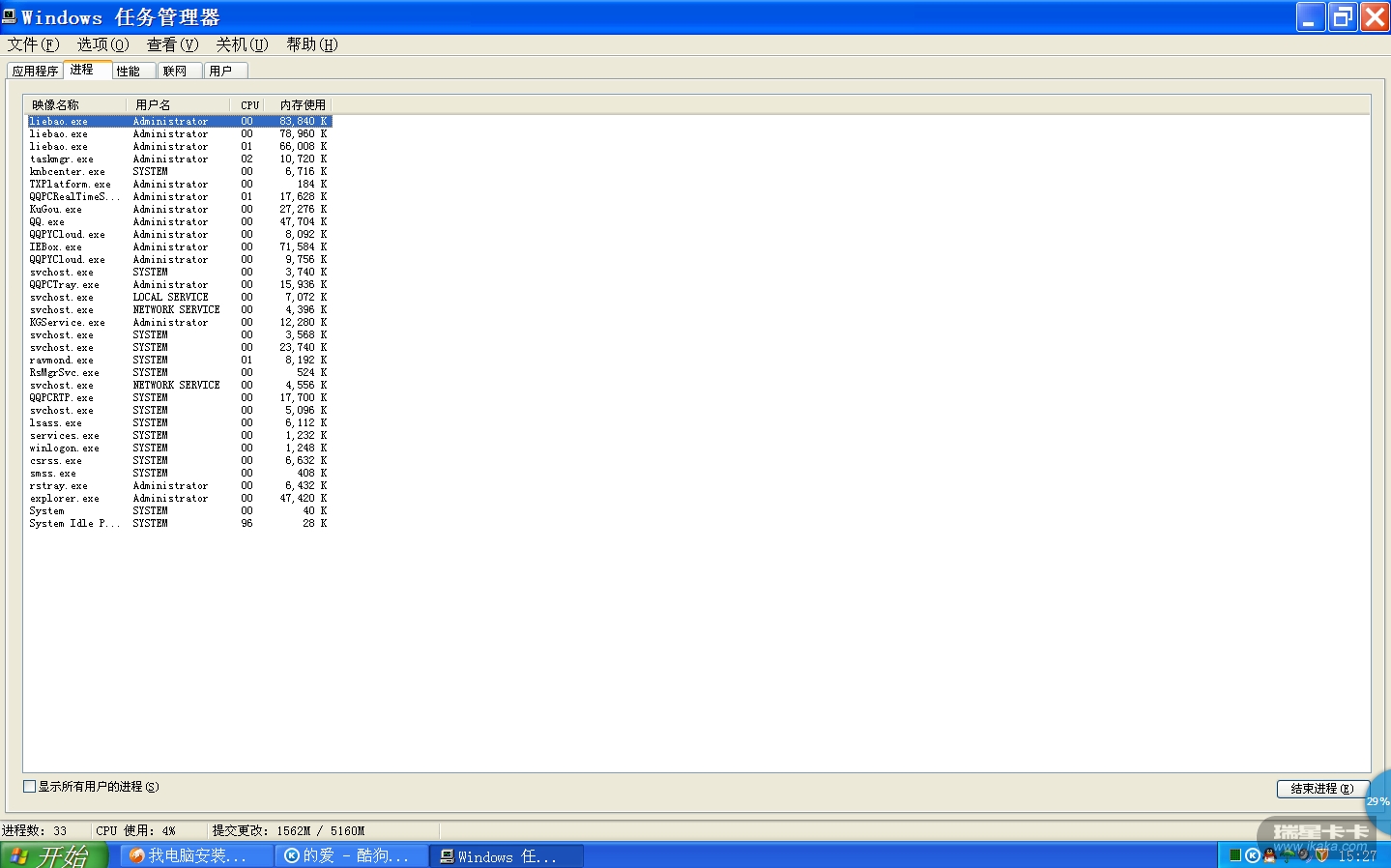Toggle 显示所有用户的进程 checkbox
The height and width of the screenshot is (868, 1391).
(x=29, y=787)
